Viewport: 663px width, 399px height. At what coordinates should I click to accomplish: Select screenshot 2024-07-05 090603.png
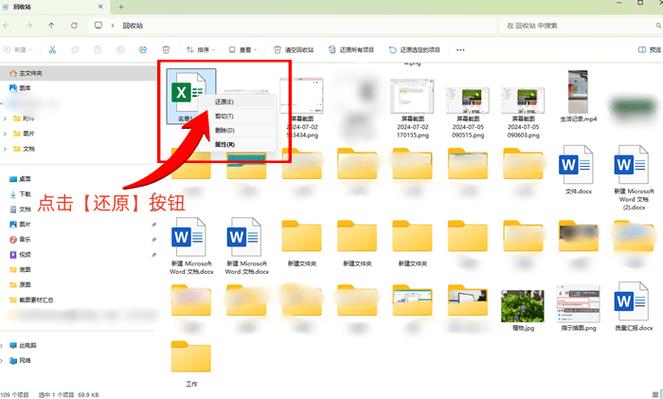click(x=523, y=101)
